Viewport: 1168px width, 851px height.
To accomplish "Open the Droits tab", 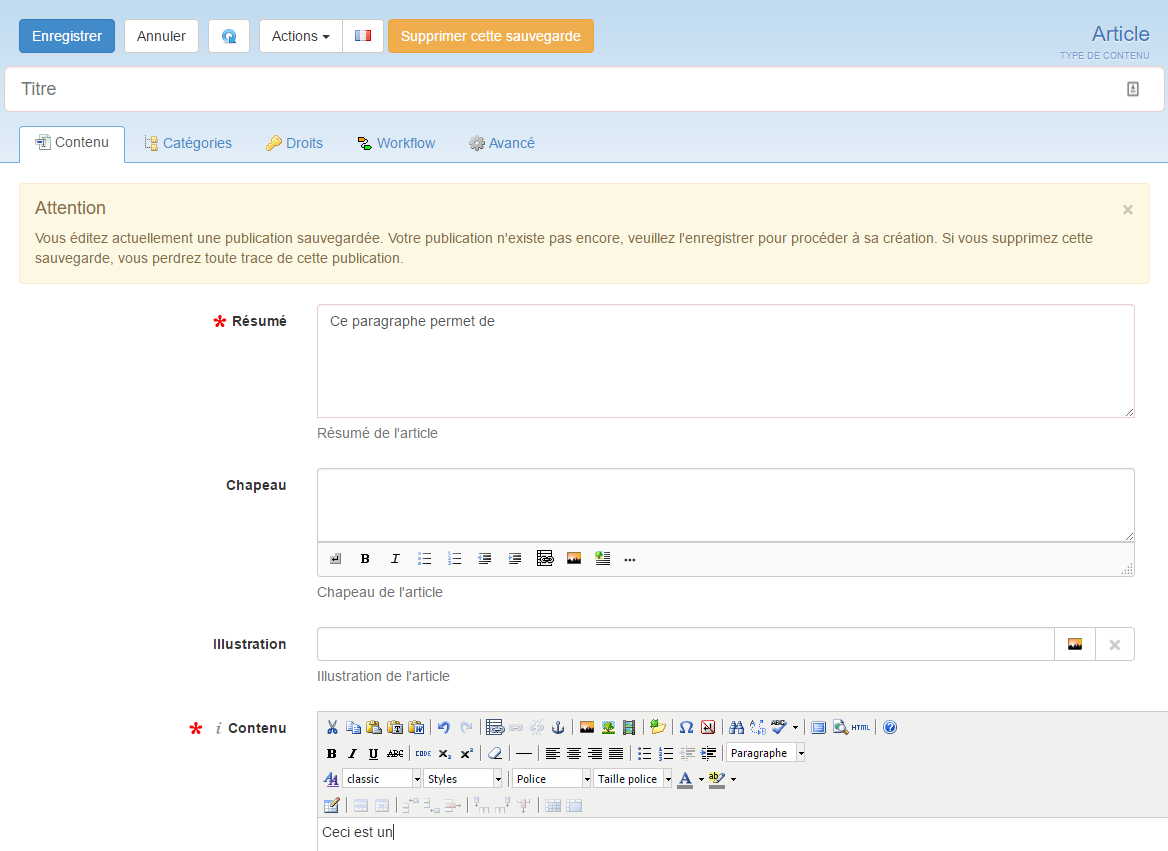I will pyautogui.click(x=294, y=143).
